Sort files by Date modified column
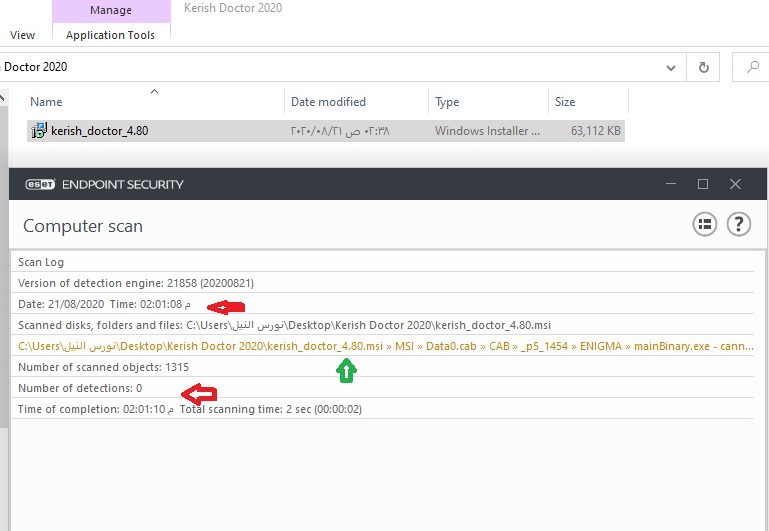769x531 pixels. pyautogui.click(x=328, y=102)
